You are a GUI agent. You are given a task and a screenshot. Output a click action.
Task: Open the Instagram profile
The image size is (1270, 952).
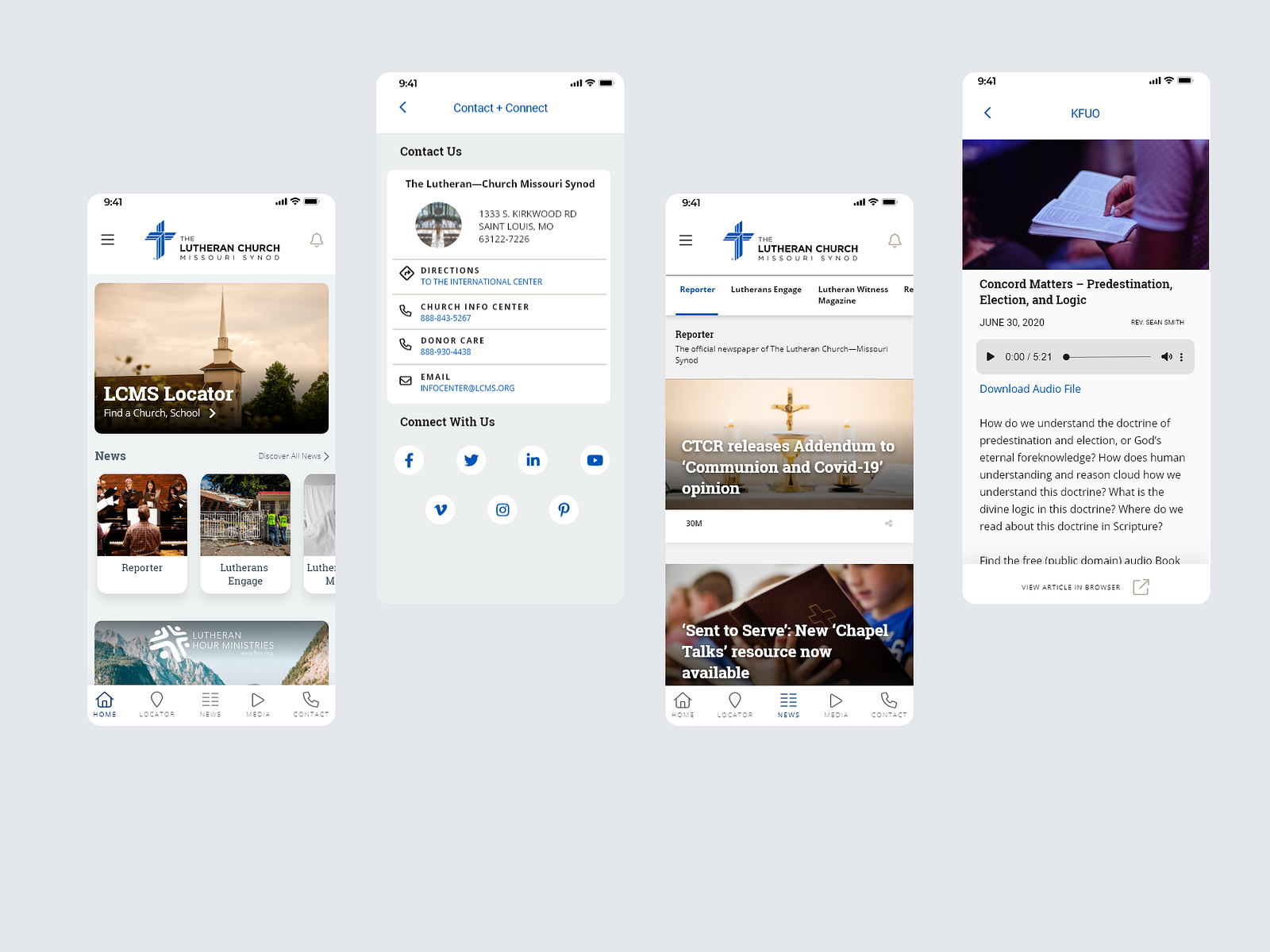point(502,510)
